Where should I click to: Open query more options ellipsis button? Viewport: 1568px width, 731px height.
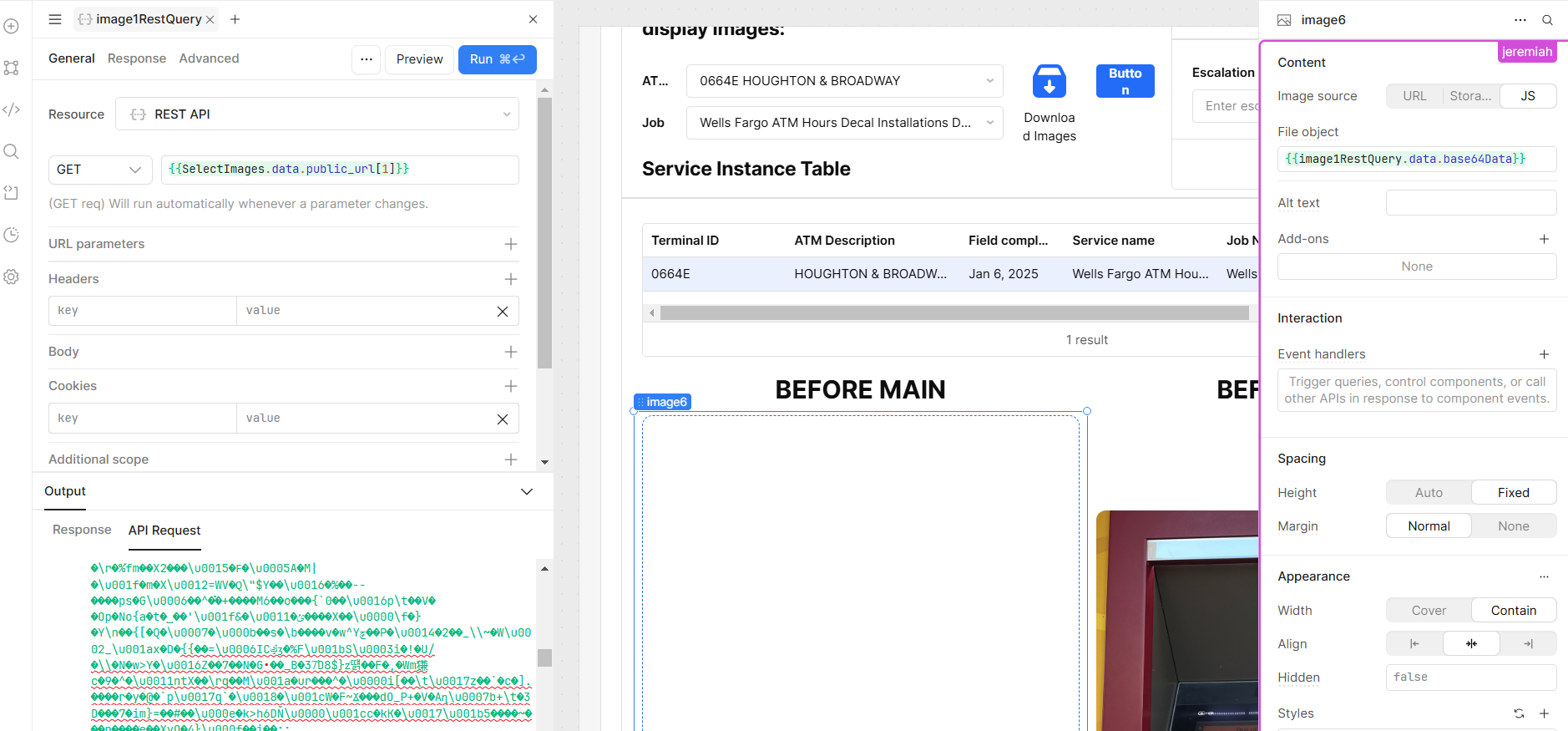coord(367,59)
